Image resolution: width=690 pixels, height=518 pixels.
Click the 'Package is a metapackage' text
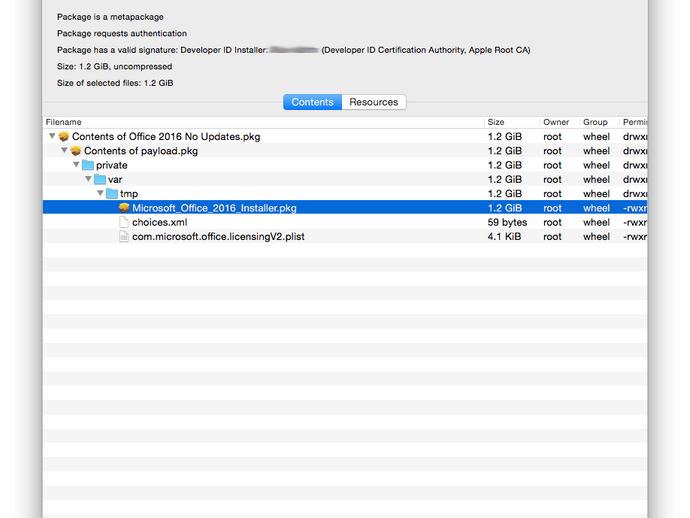[x=110, y=17]
